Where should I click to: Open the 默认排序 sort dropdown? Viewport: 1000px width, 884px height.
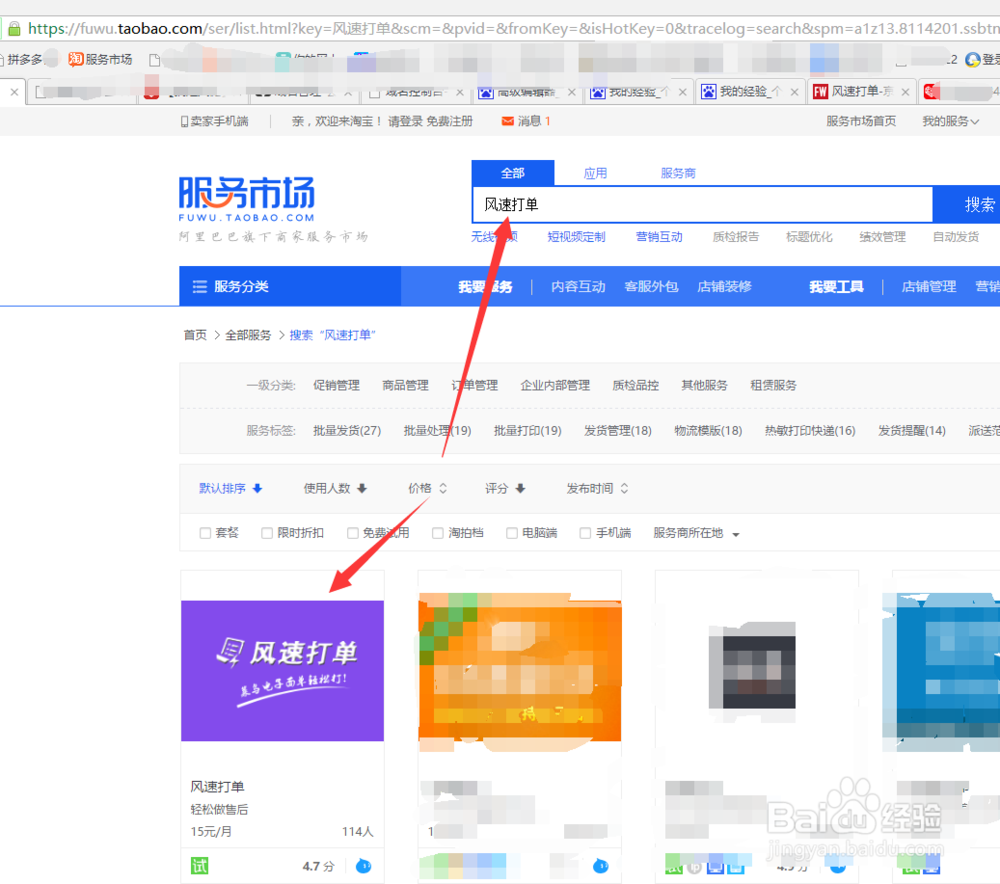click(x=224, y=488)
